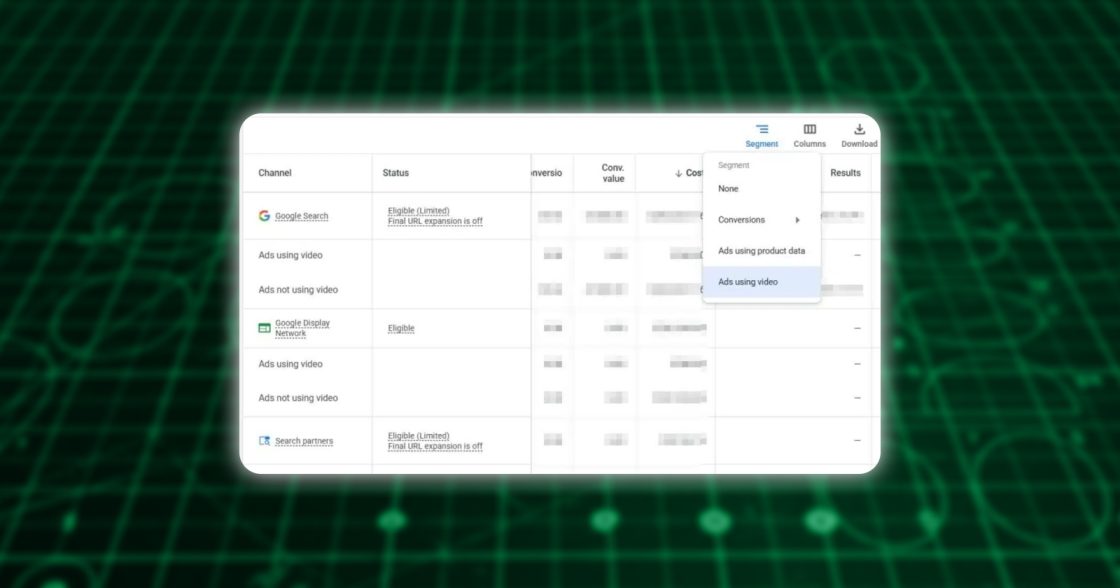This screenshot has height=588, width=1120.
Task: Sort by the Results column header
Action: [x=845, y=172]
